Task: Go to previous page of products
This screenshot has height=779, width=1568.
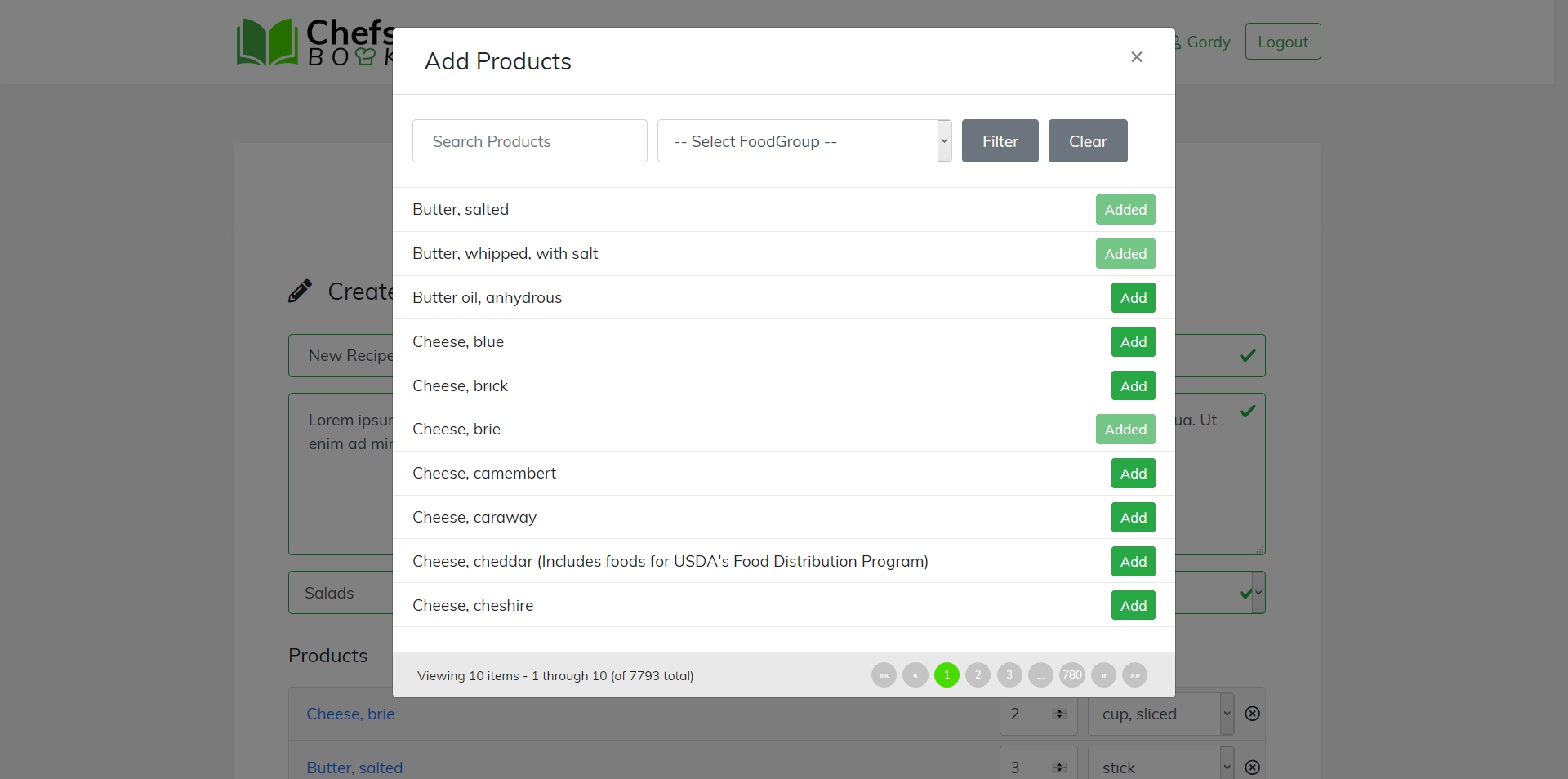Action: [x=915, y=675]
